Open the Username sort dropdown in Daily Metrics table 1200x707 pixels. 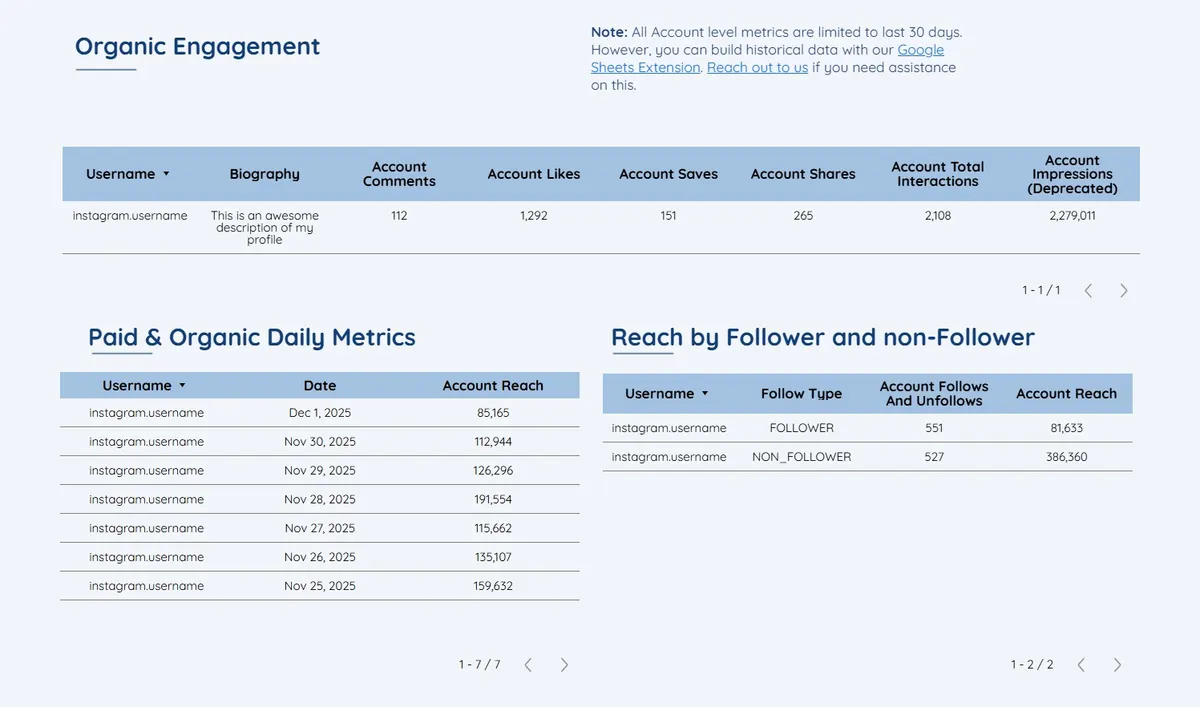[x=180, y=385]
